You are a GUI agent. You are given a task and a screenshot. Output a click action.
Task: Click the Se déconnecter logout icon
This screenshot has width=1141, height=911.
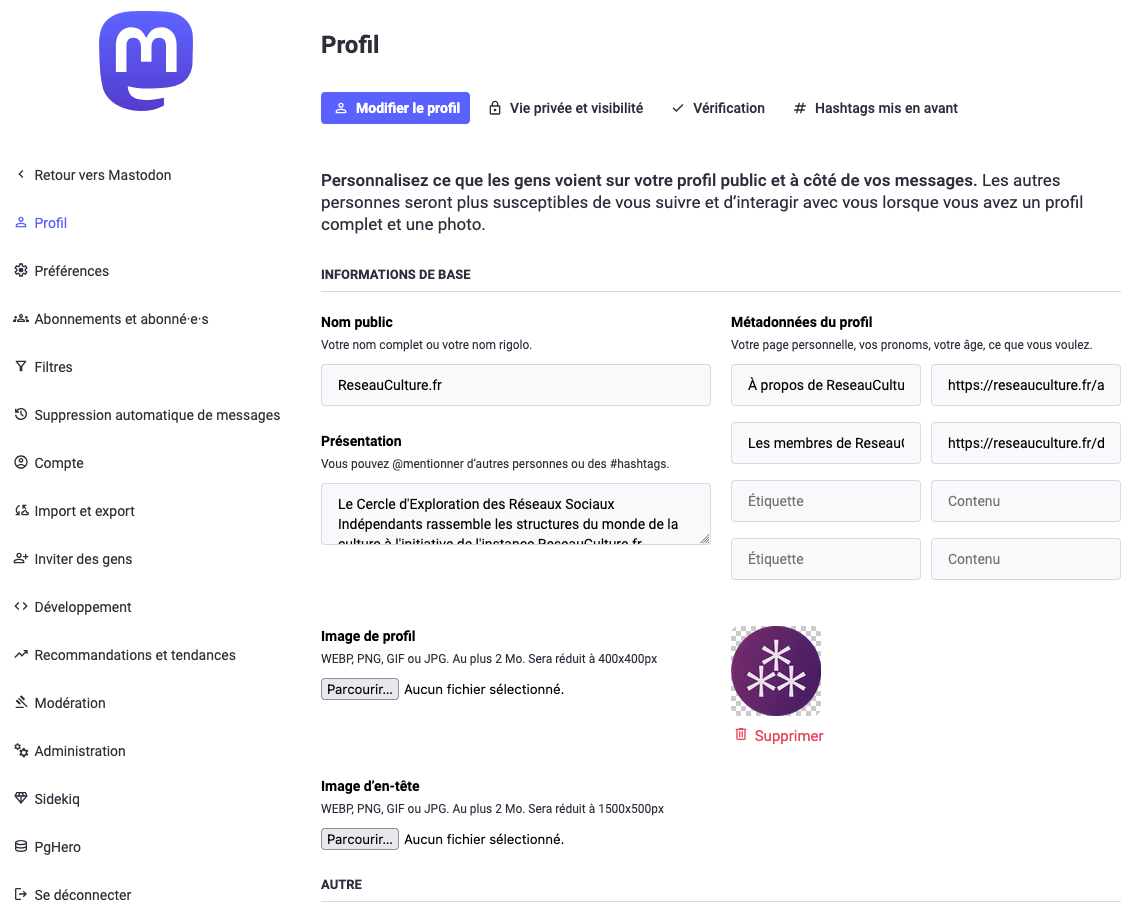21,895
